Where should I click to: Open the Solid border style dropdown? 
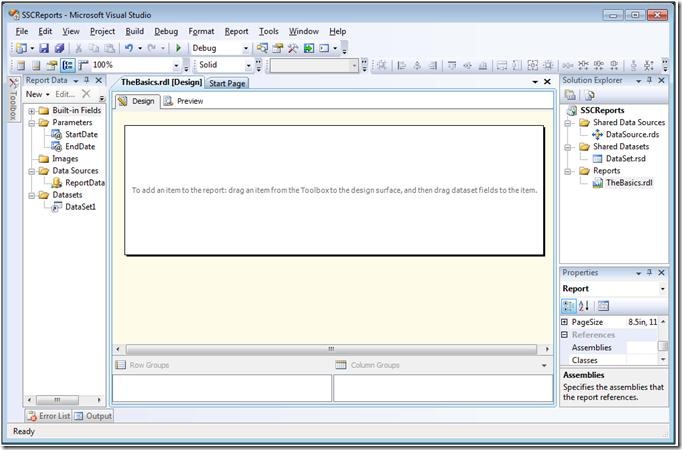(248, 66)
